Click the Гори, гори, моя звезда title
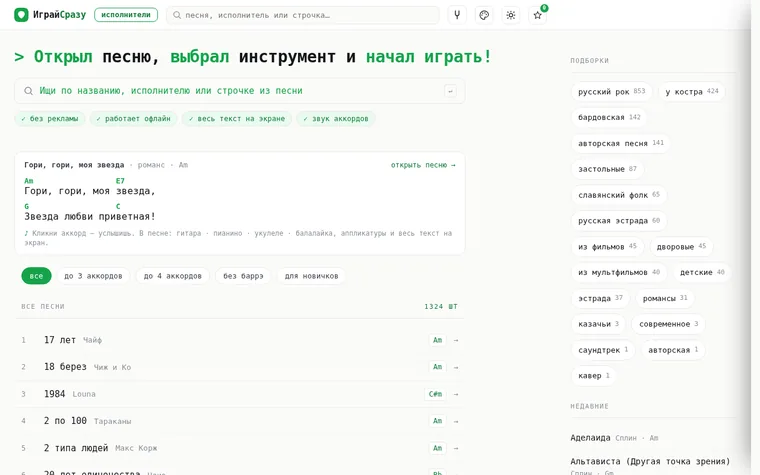The height and width of the screenshot is (475, 760). [x=74, y=165]
